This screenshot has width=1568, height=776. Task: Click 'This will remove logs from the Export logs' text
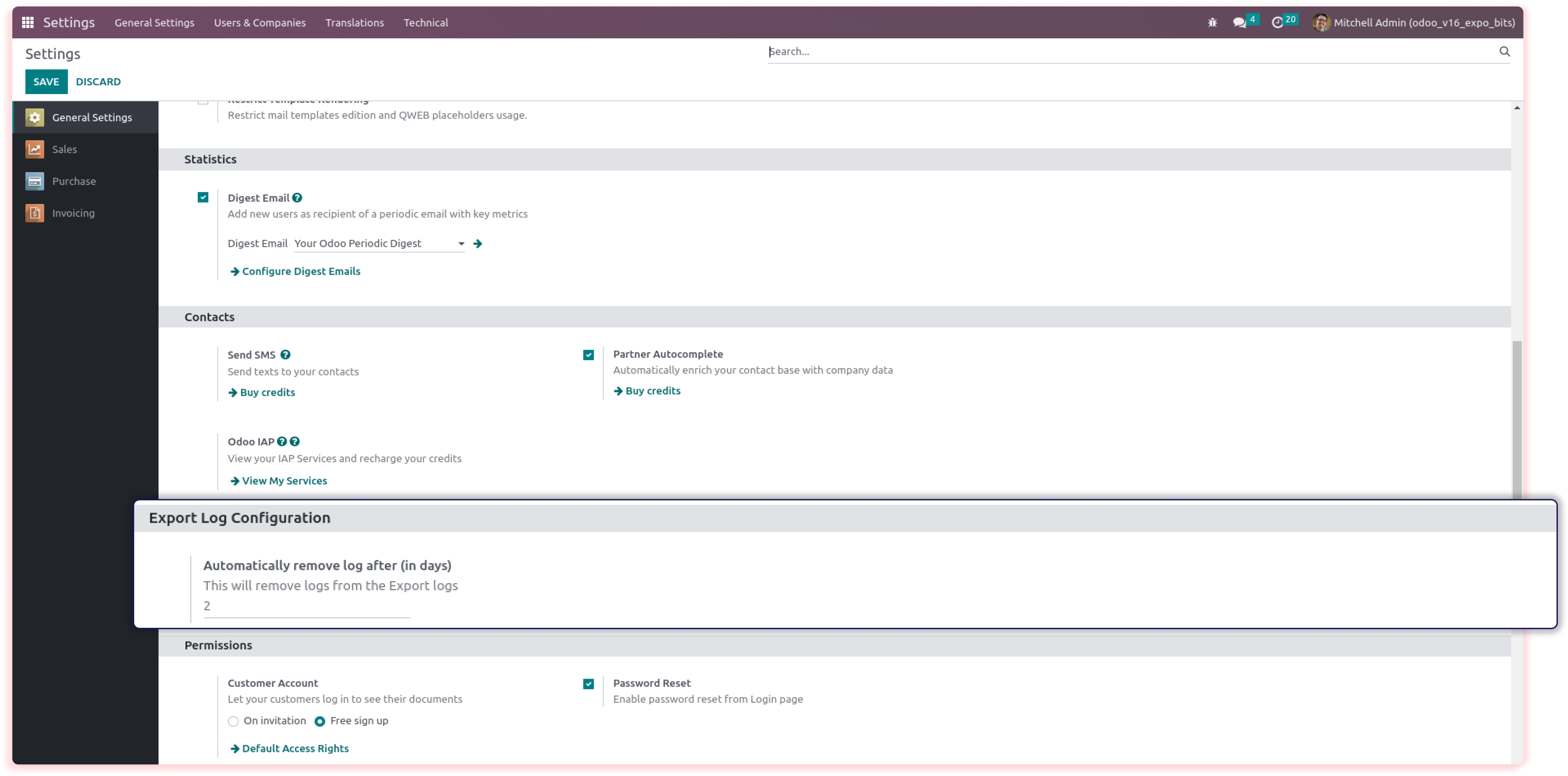point(331,586)
